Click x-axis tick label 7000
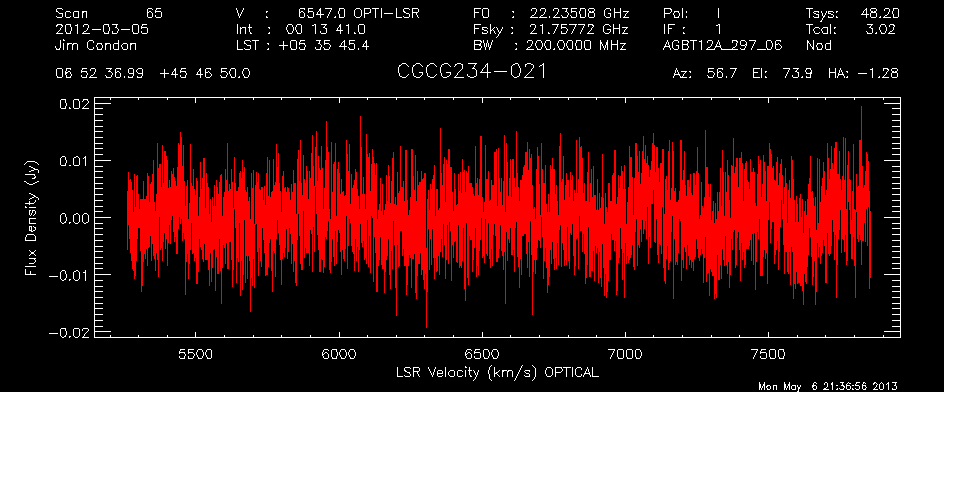Screen dimensions: 962x490 pos(625,354)
